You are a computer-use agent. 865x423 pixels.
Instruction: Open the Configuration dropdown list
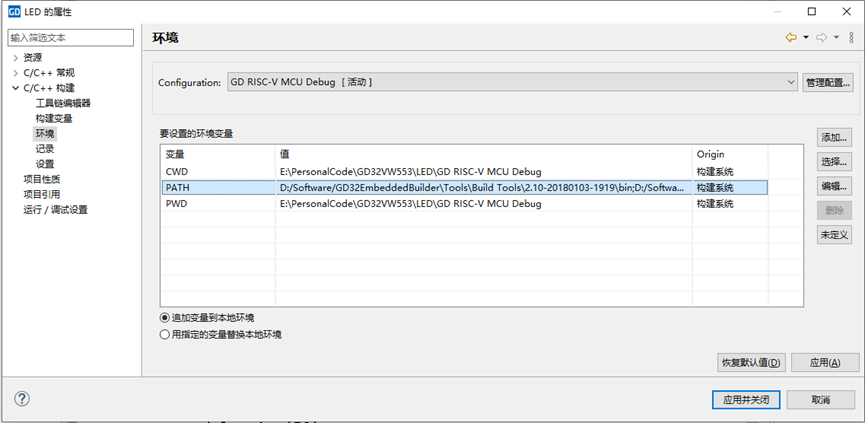pos(788,82)
